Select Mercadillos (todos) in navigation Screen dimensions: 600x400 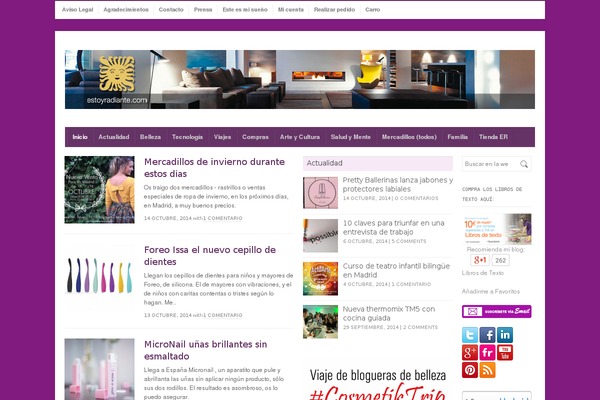click(x=409, y=137)
